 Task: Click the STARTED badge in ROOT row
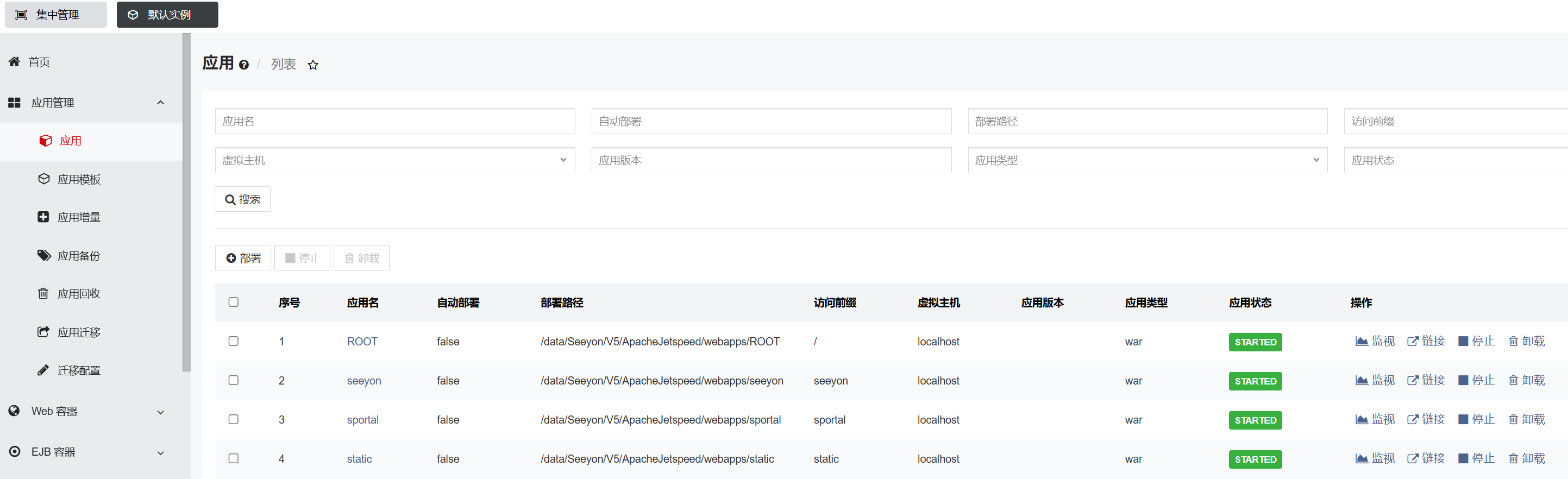(x=1255, y=342)
